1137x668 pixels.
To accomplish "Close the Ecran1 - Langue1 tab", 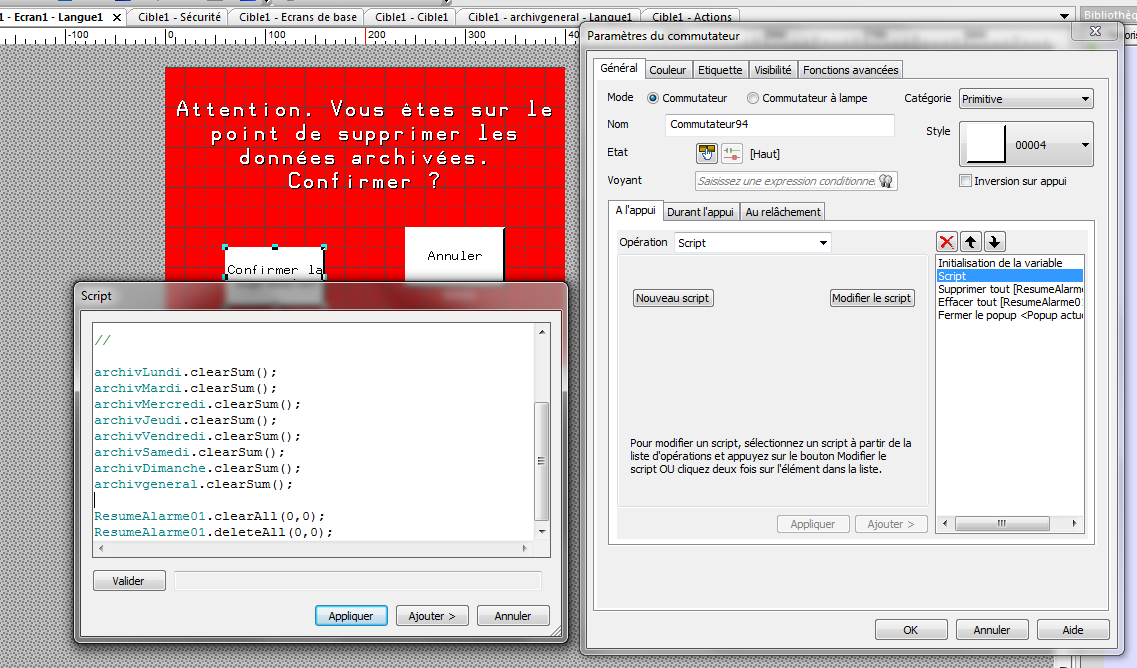I will pyautogui.click(x=117, y=17).
